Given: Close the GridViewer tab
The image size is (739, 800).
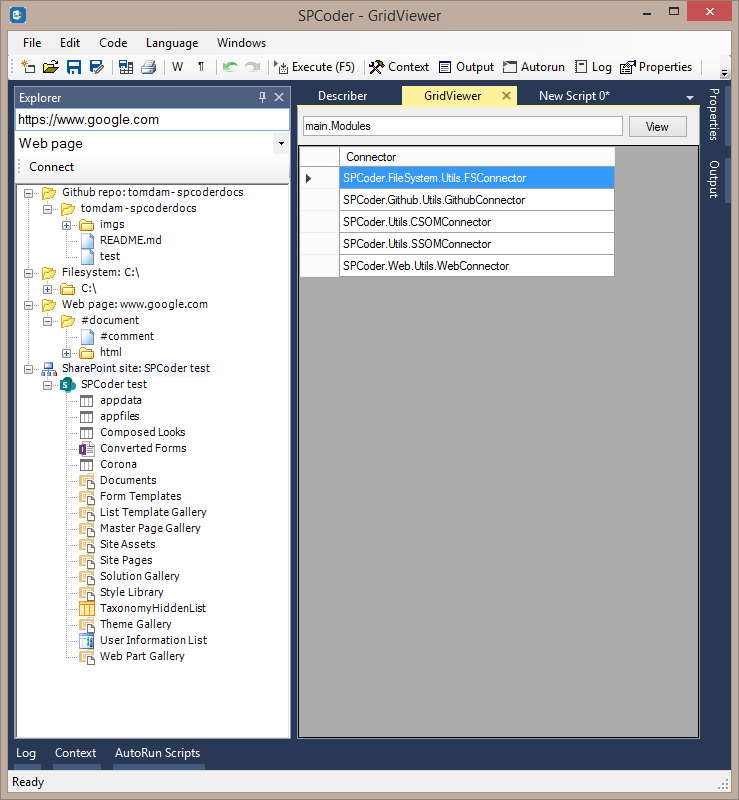Looking at the screenshot, I should coord(506,95).
